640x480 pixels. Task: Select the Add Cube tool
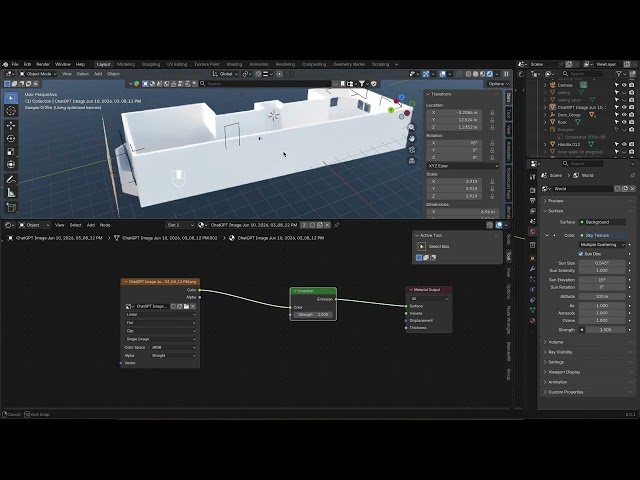coord(11,207)
